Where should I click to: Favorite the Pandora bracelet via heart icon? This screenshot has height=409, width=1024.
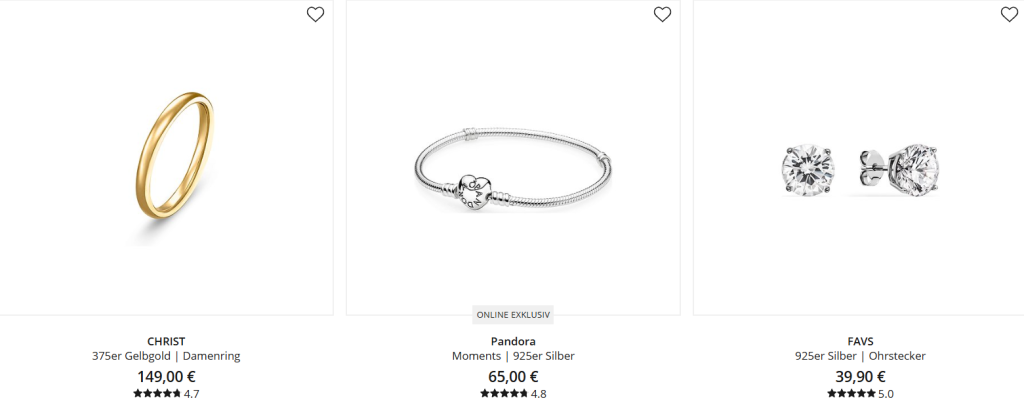(662, 14)
